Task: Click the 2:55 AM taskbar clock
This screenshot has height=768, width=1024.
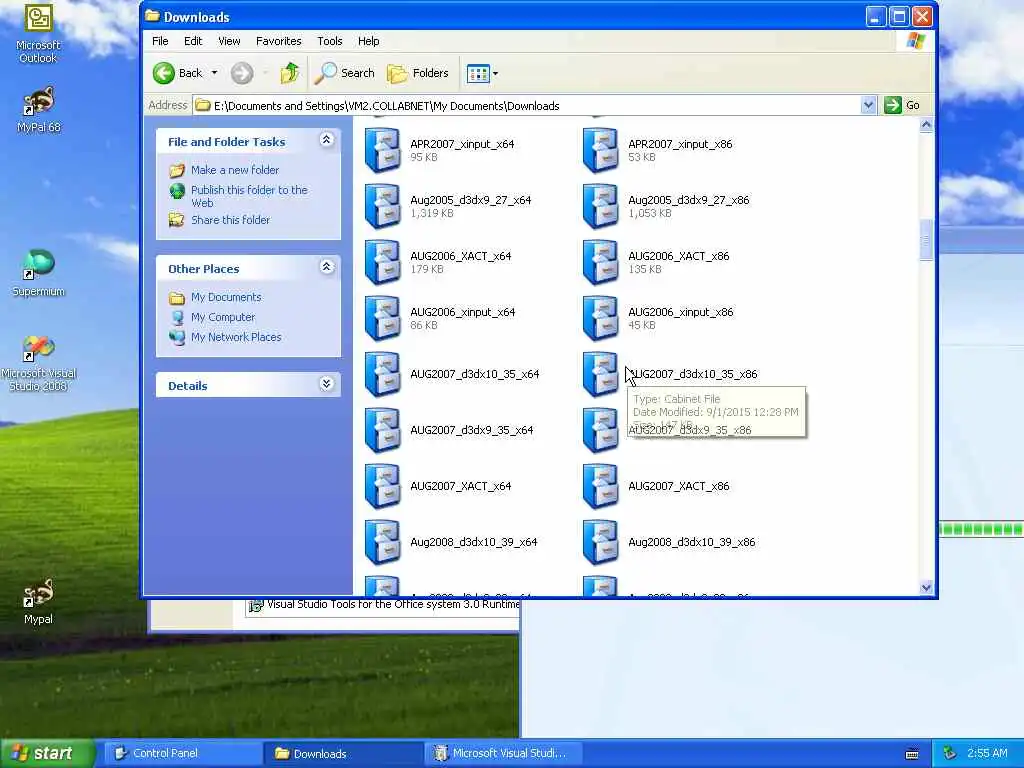Action: pyautogui.click(x=987, y=754)
